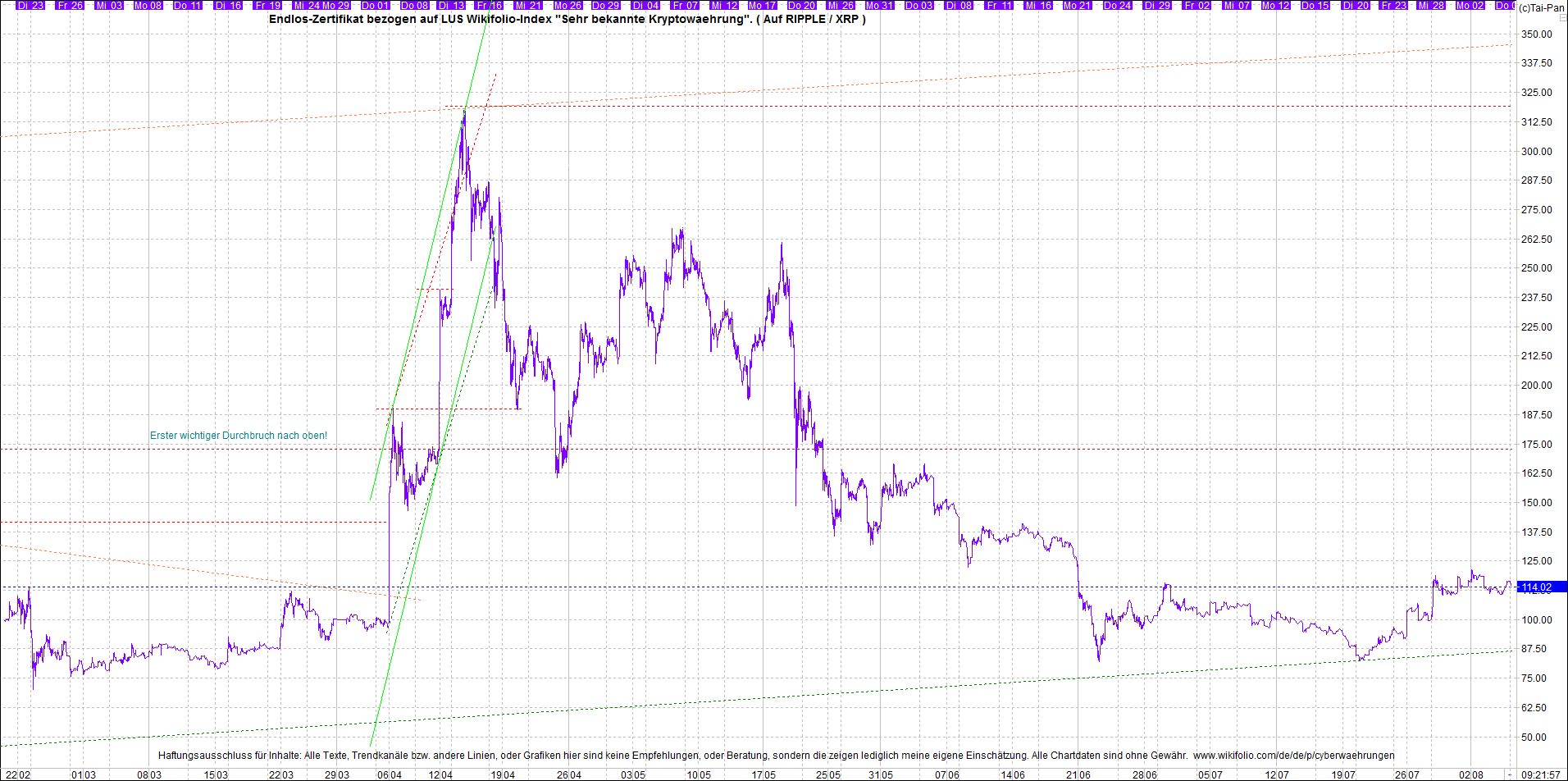Click the '(c)Tai-Pan' copyright label

(x=1541, y=7)
